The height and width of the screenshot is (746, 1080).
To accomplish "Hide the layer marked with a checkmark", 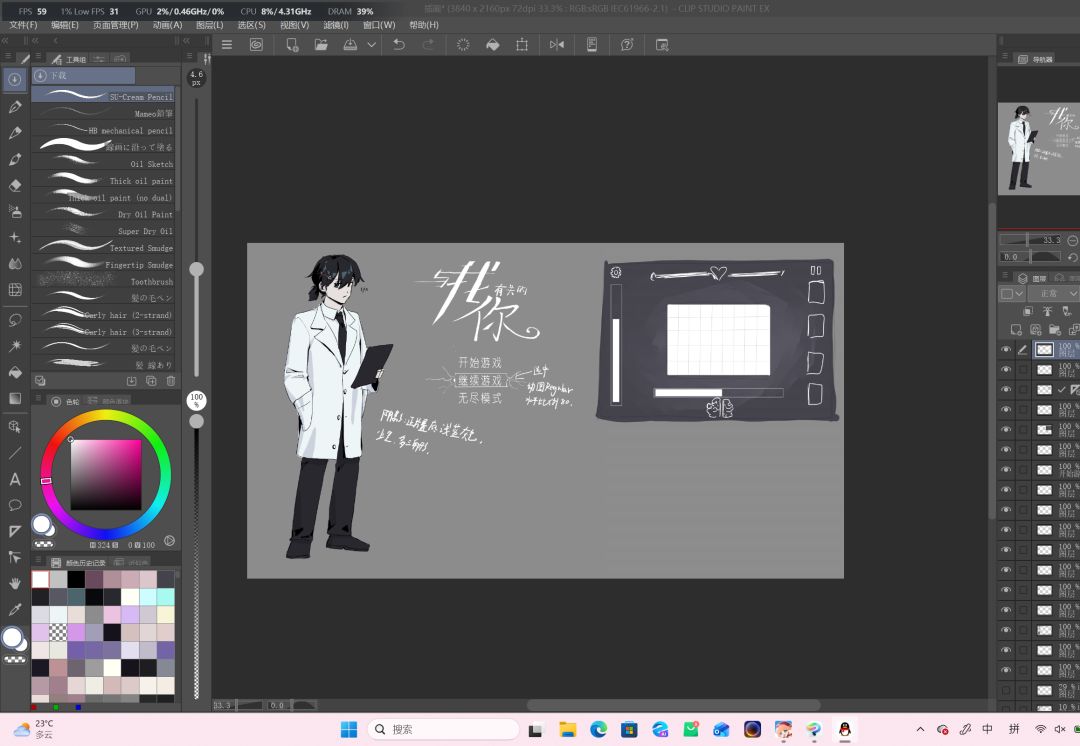I will [1006, 390].
